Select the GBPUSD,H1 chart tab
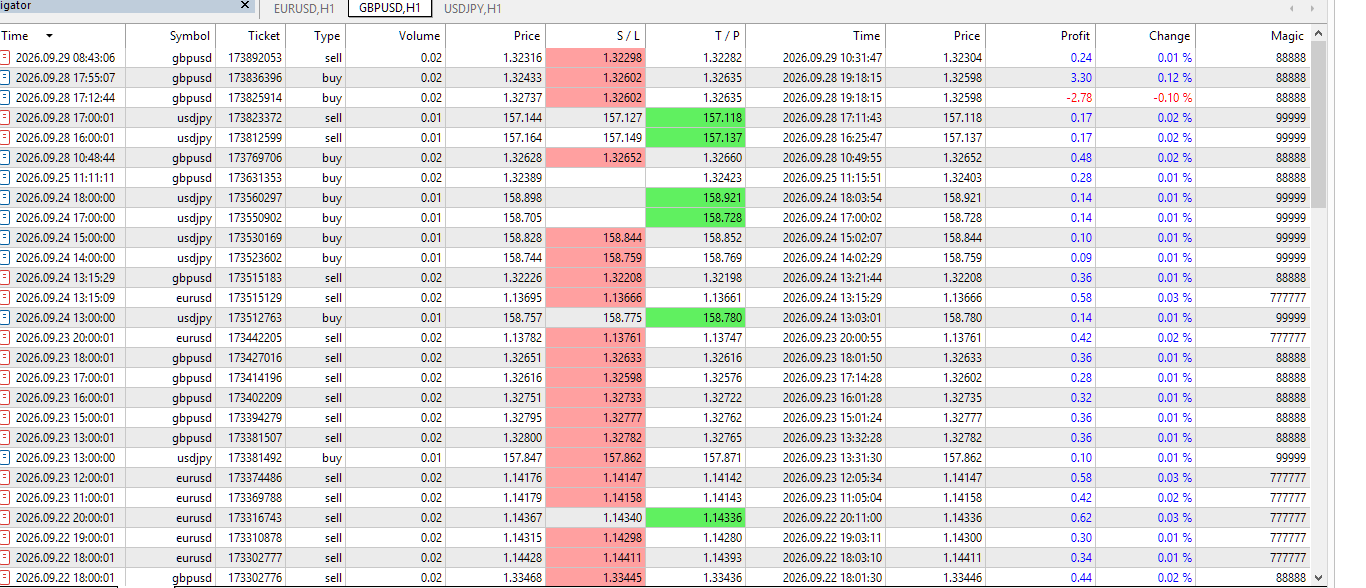The image size is (1366, 588). (389, 9)
